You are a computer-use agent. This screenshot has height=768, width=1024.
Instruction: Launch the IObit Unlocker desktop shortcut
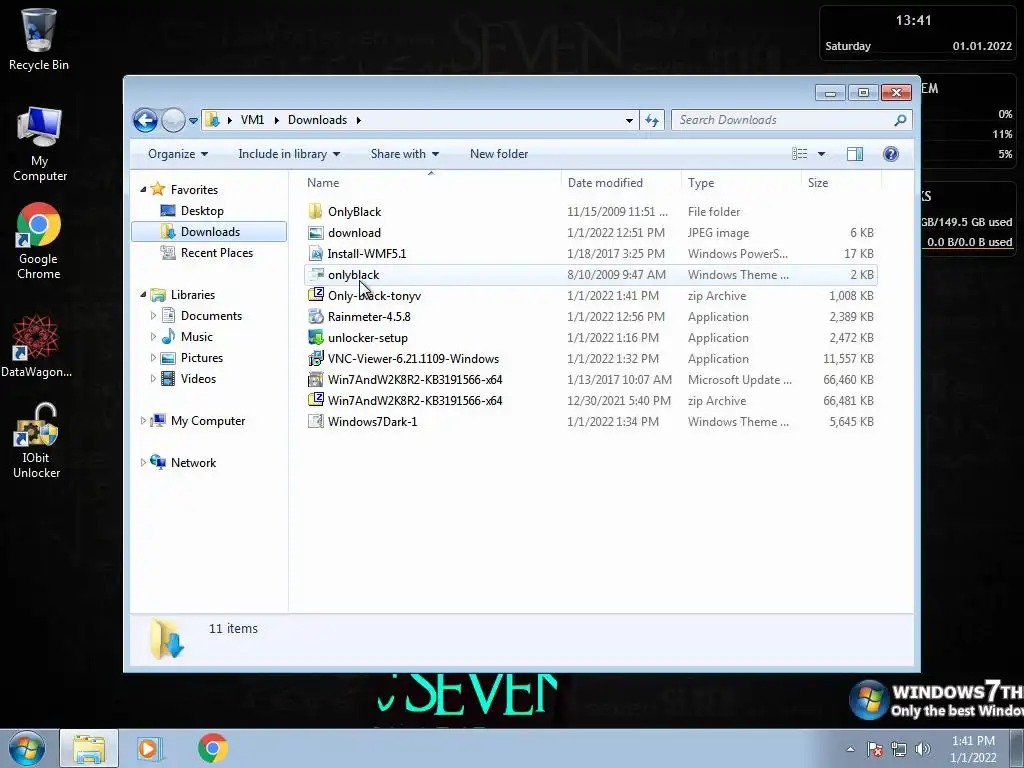coord(37,441)
